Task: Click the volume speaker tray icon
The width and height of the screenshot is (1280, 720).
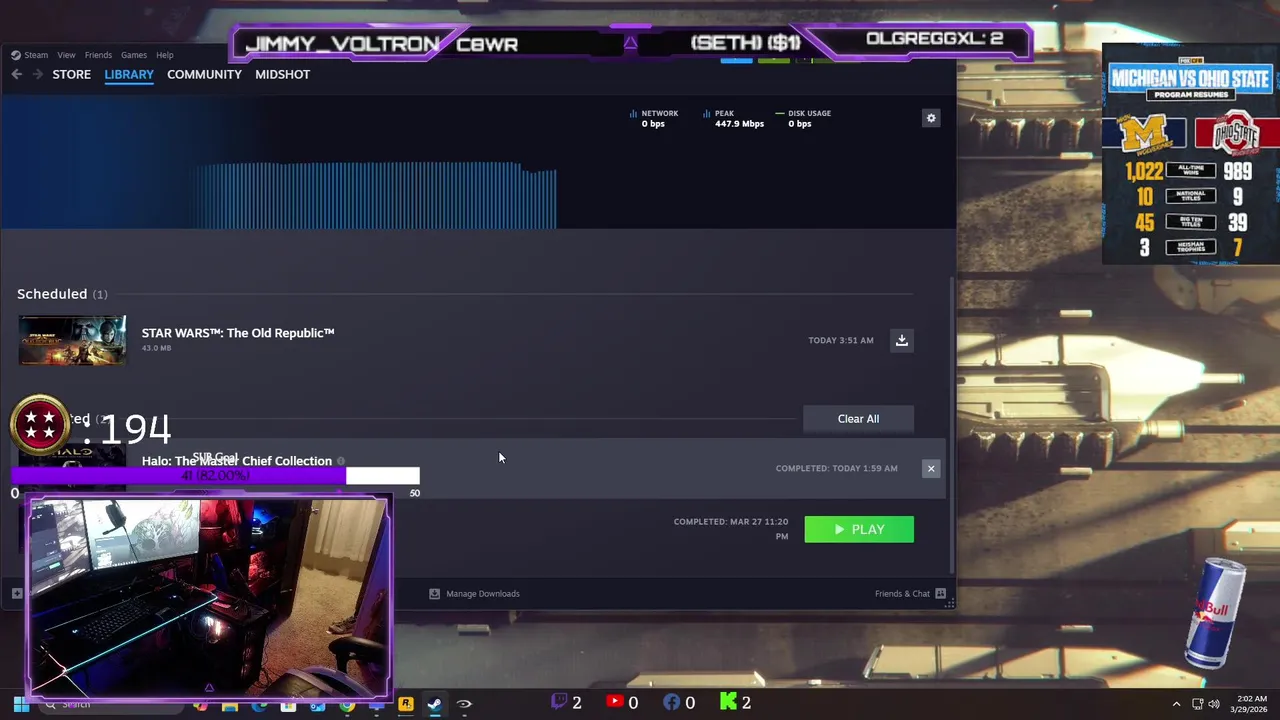Action: (1214, 704)
